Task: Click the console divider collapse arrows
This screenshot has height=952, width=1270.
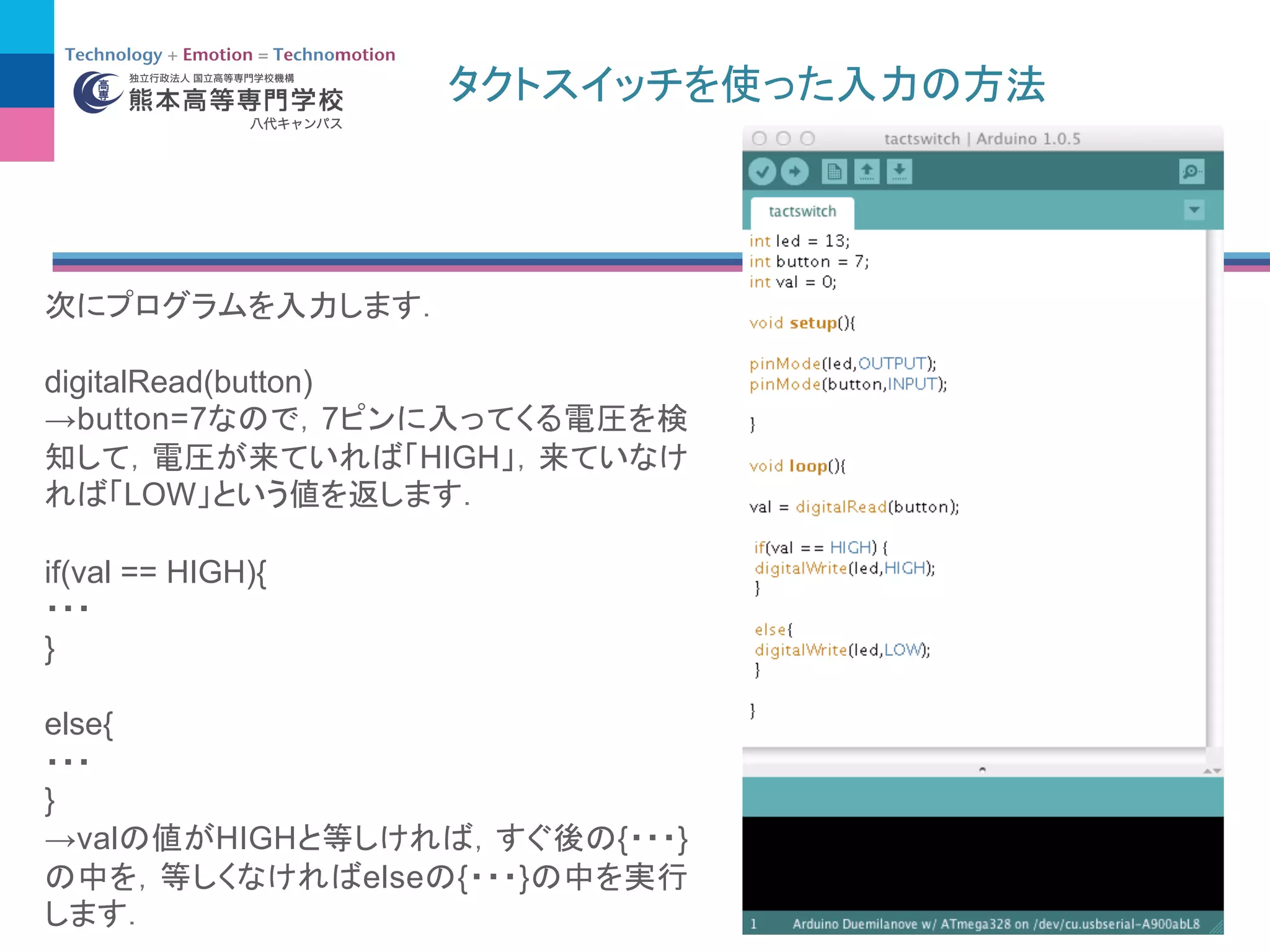Action: click(1212, 771)
